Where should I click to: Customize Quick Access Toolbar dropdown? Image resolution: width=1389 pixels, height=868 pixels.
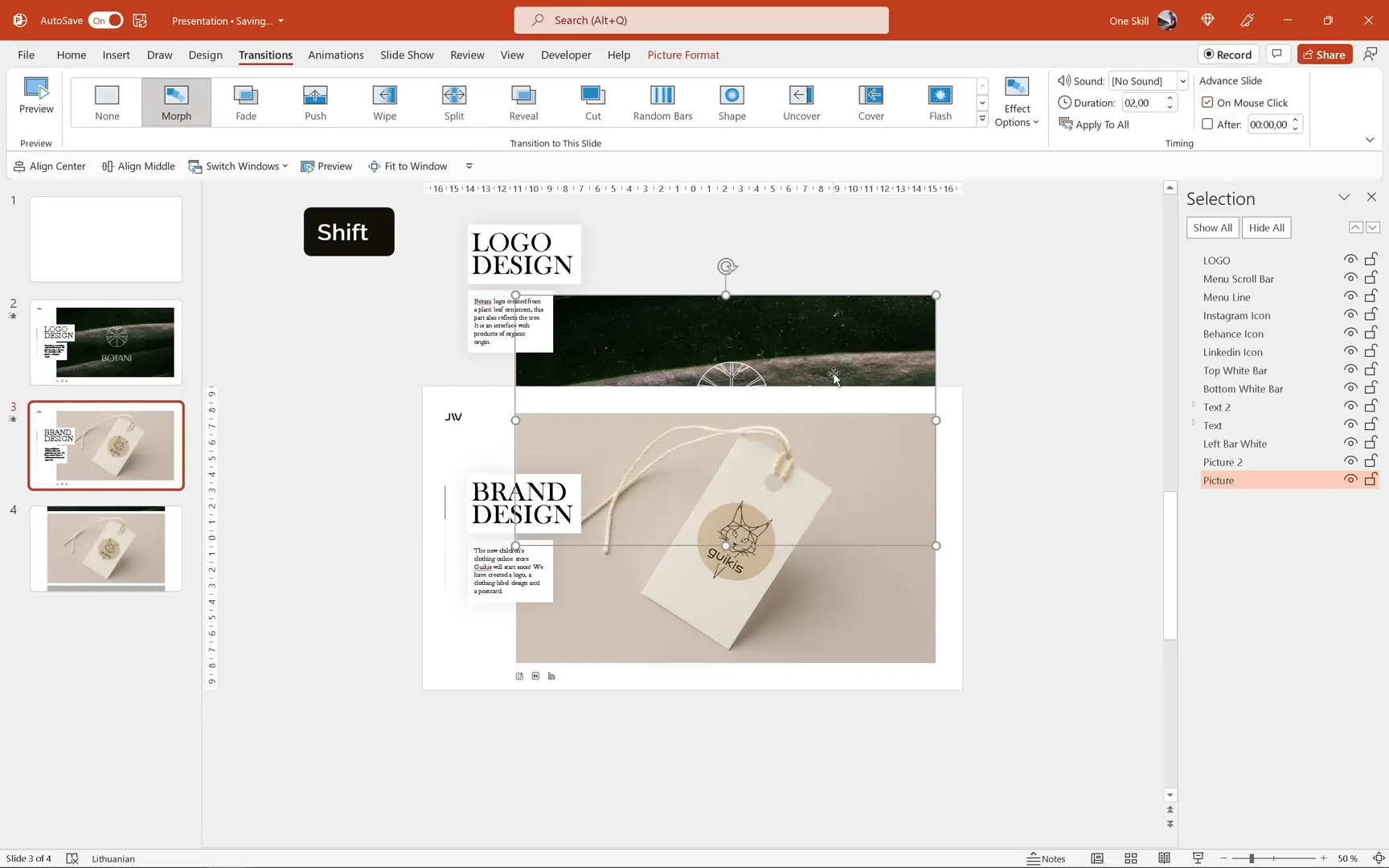click(469, 166)
